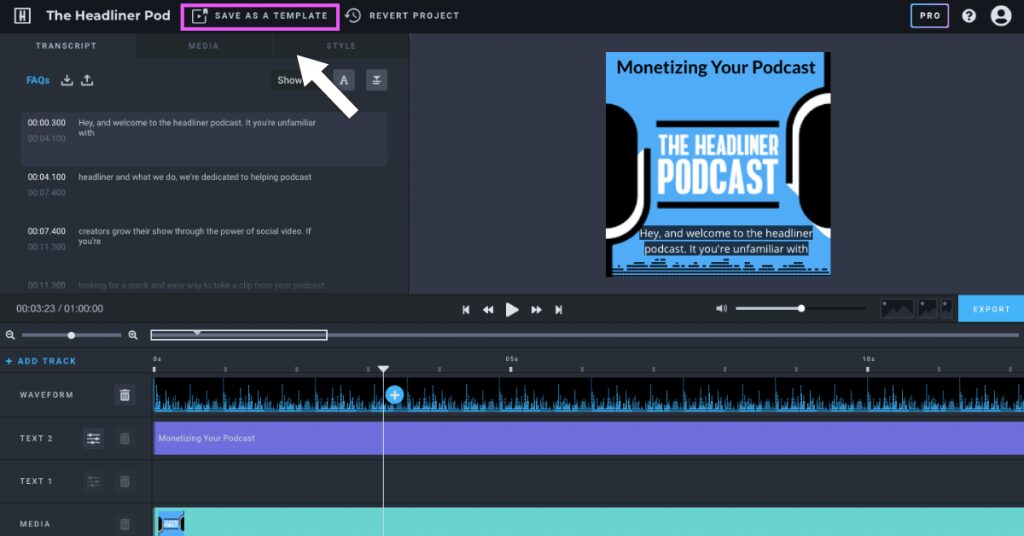Zoom in the timeline with magnifier plus
This screenshot has height=536, width=1024.
click(x=133, y=335)
